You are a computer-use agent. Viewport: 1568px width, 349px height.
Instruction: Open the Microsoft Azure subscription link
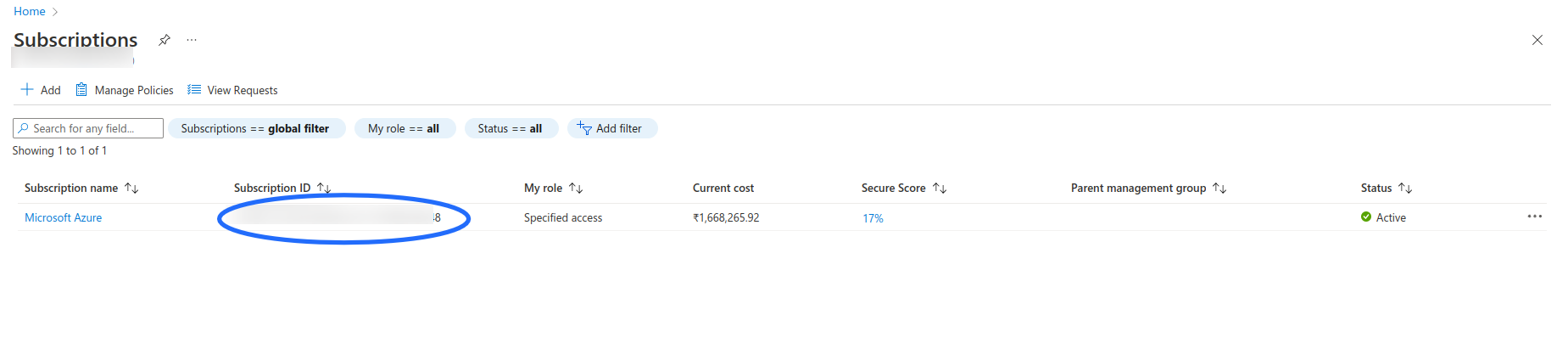click(64, 217)
